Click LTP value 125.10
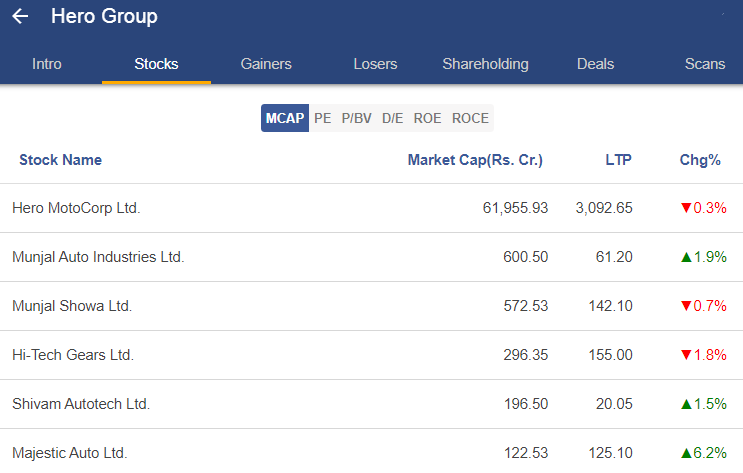 (x=610, y=453)
